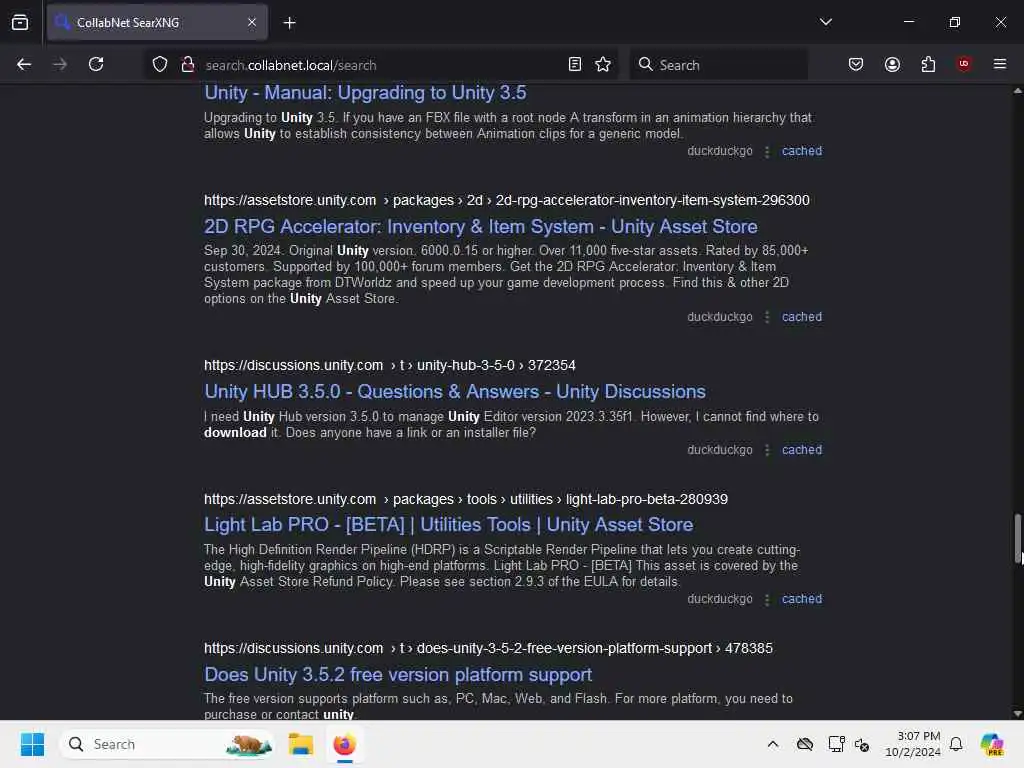1024x768 pixels.
Task: Open cached link for Unity Manual result
Action: pyautogui.click(x=801, y=151)
